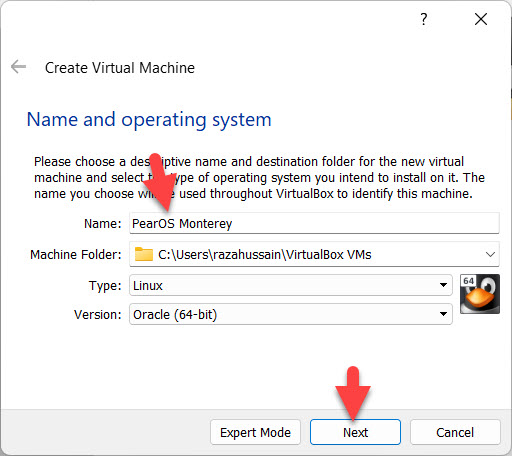Expand the Version dropdown showing Oracle (64-bit)
The width and height of the screenshot is (512, 456).
tap(291, 314)
